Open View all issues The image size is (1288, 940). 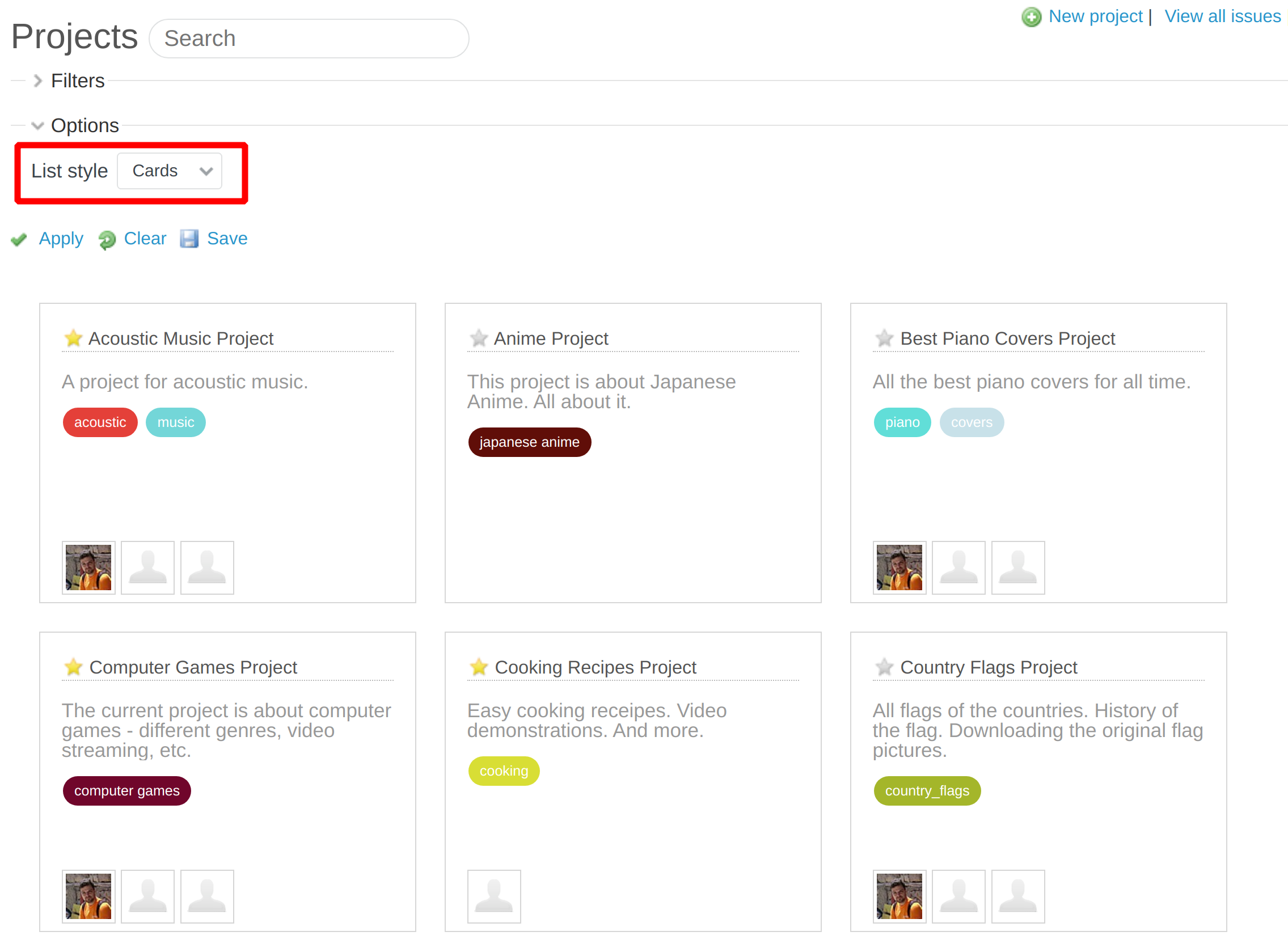point(1223,16)
